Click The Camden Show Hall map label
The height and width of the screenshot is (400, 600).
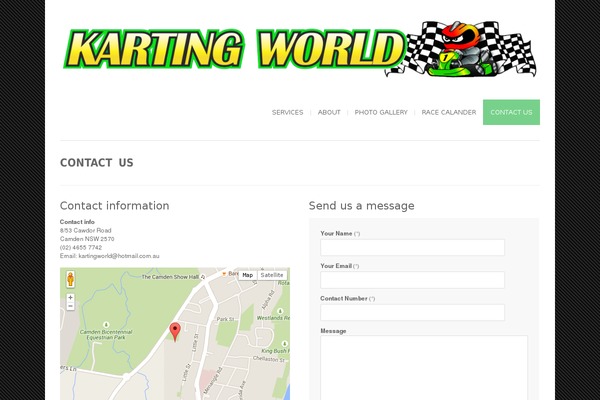click(x=170, y=277)
